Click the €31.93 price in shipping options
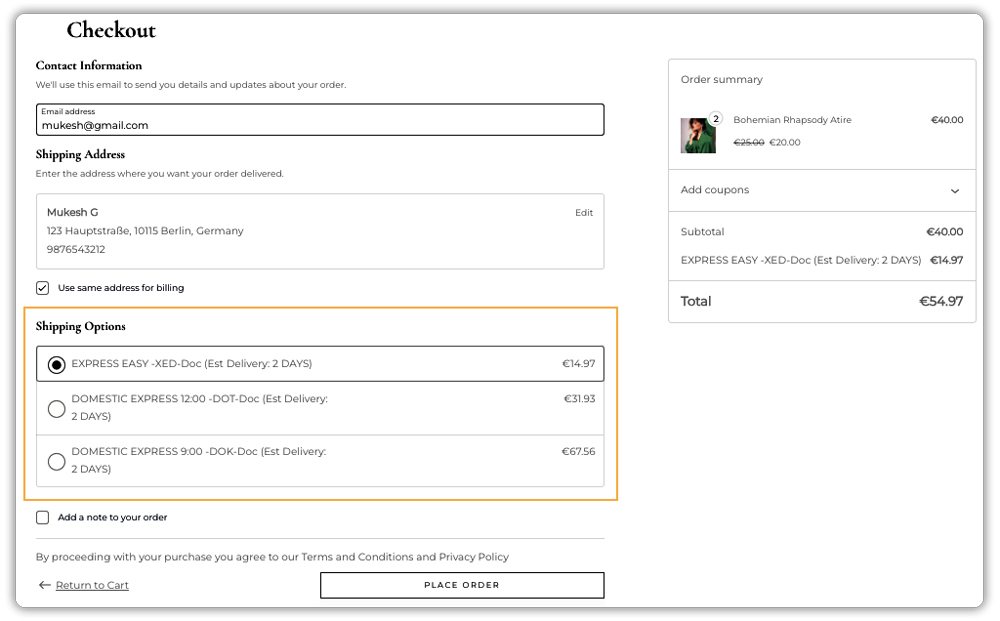The width and height of the screenshot is (1000, 621). (x=579, y=399)
